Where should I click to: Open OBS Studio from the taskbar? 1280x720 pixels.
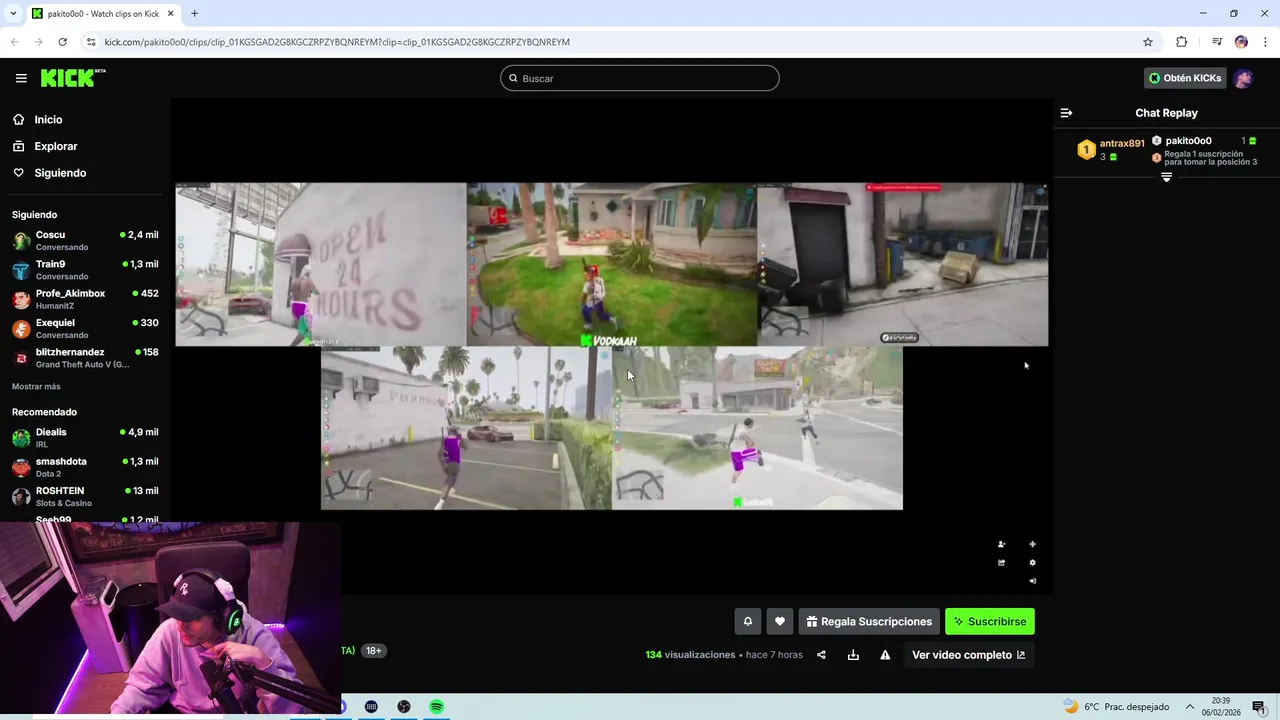click(404, 707)
